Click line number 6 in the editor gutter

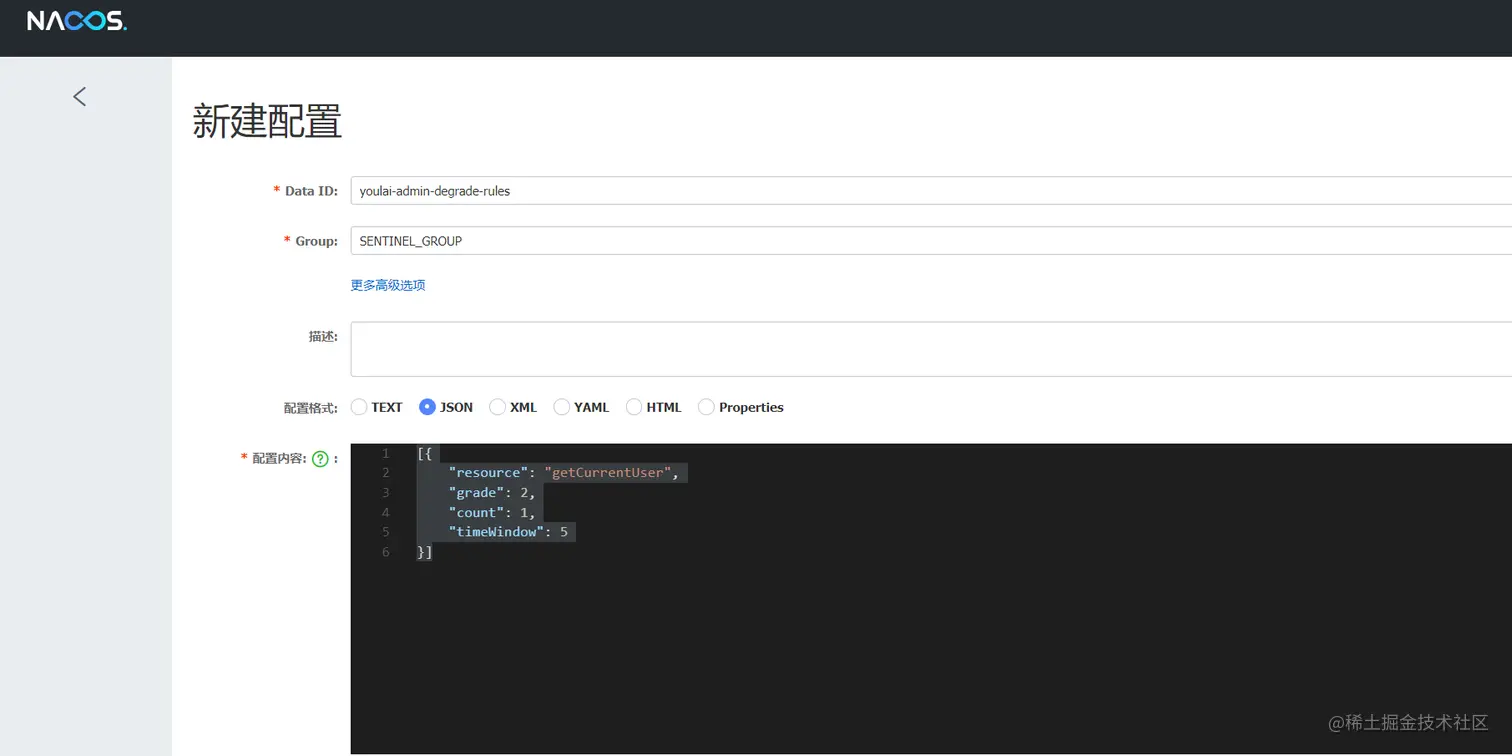[x=386, y=552]
